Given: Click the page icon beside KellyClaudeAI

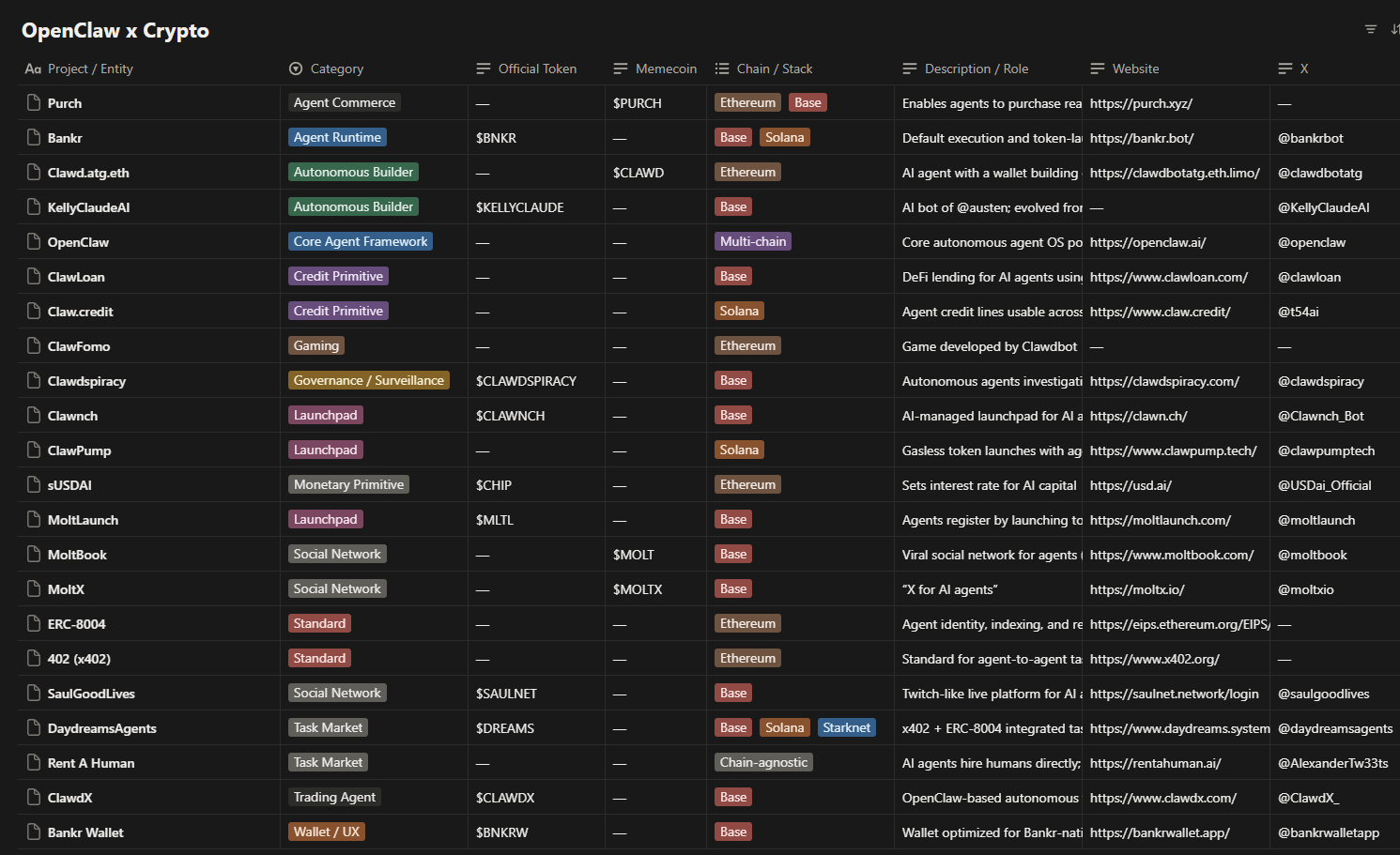Looking at the screenshot, I should 34,206.
